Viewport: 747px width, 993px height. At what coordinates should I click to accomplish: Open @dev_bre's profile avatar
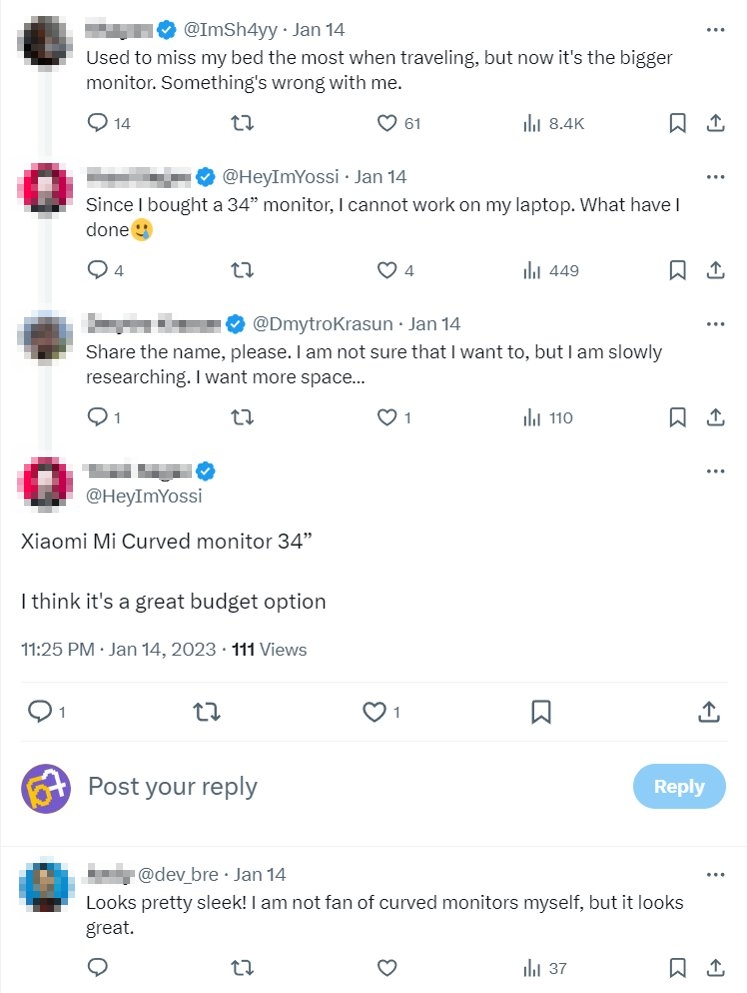pyautogui.click(x=46, y=887)
